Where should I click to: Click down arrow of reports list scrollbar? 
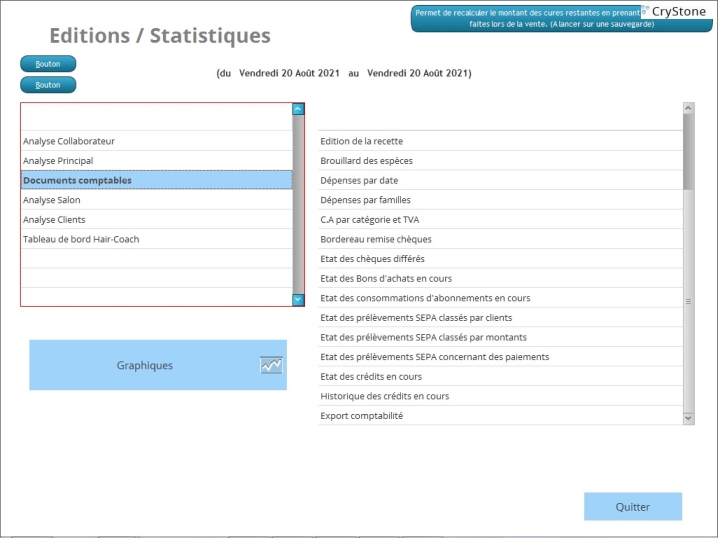click(688, 418)
